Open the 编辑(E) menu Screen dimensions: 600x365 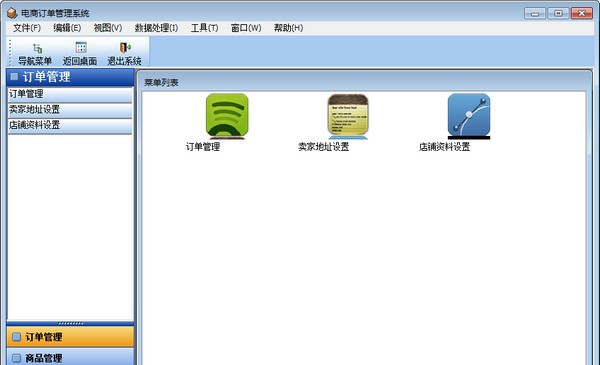coord(67,28)
